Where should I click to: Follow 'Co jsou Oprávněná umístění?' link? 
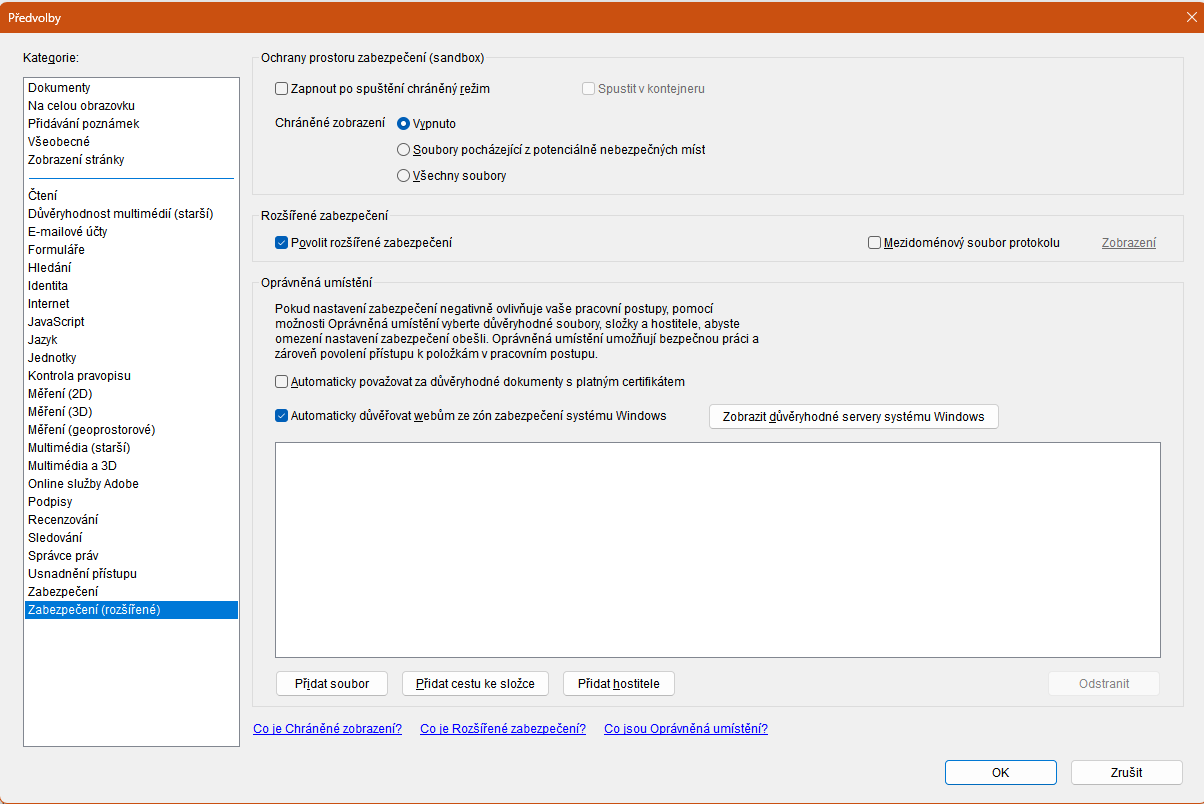(x=686, y=729)
